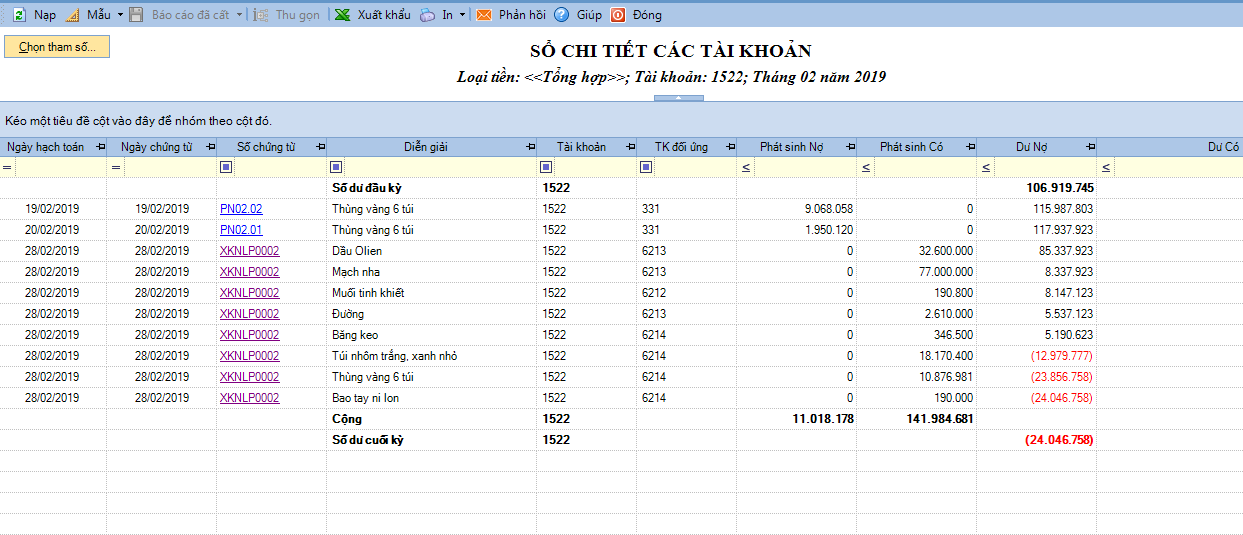Pin the Phát sinh Nợ column
The width and height of the screenshot is (1243, 535).
pyautogui.click(x=850, y=147)
